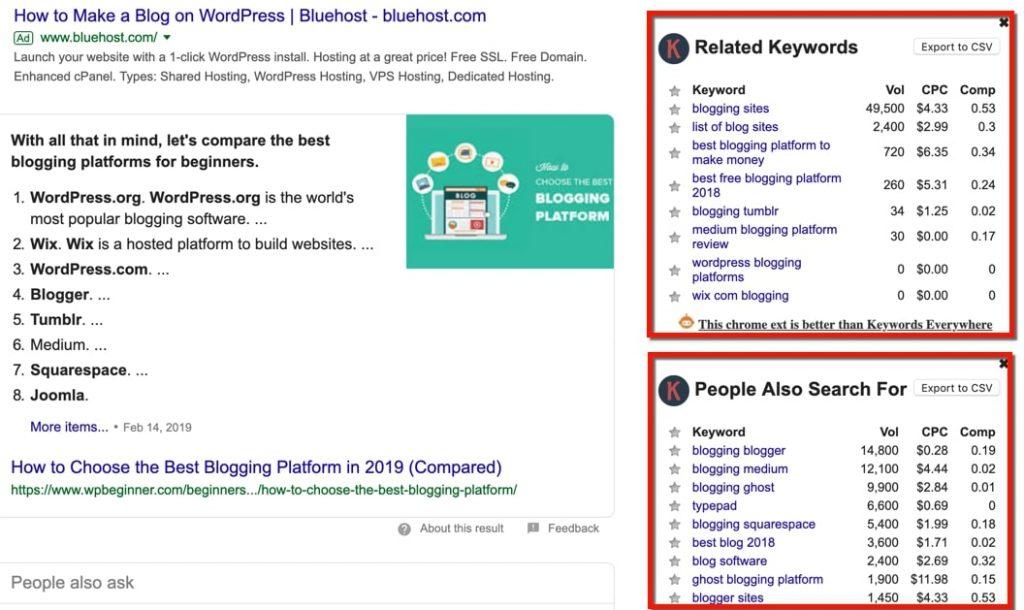Screen dimensions: 1024x610
Task: Click the K logo beside Related Keywords
Action: point(673,48)
